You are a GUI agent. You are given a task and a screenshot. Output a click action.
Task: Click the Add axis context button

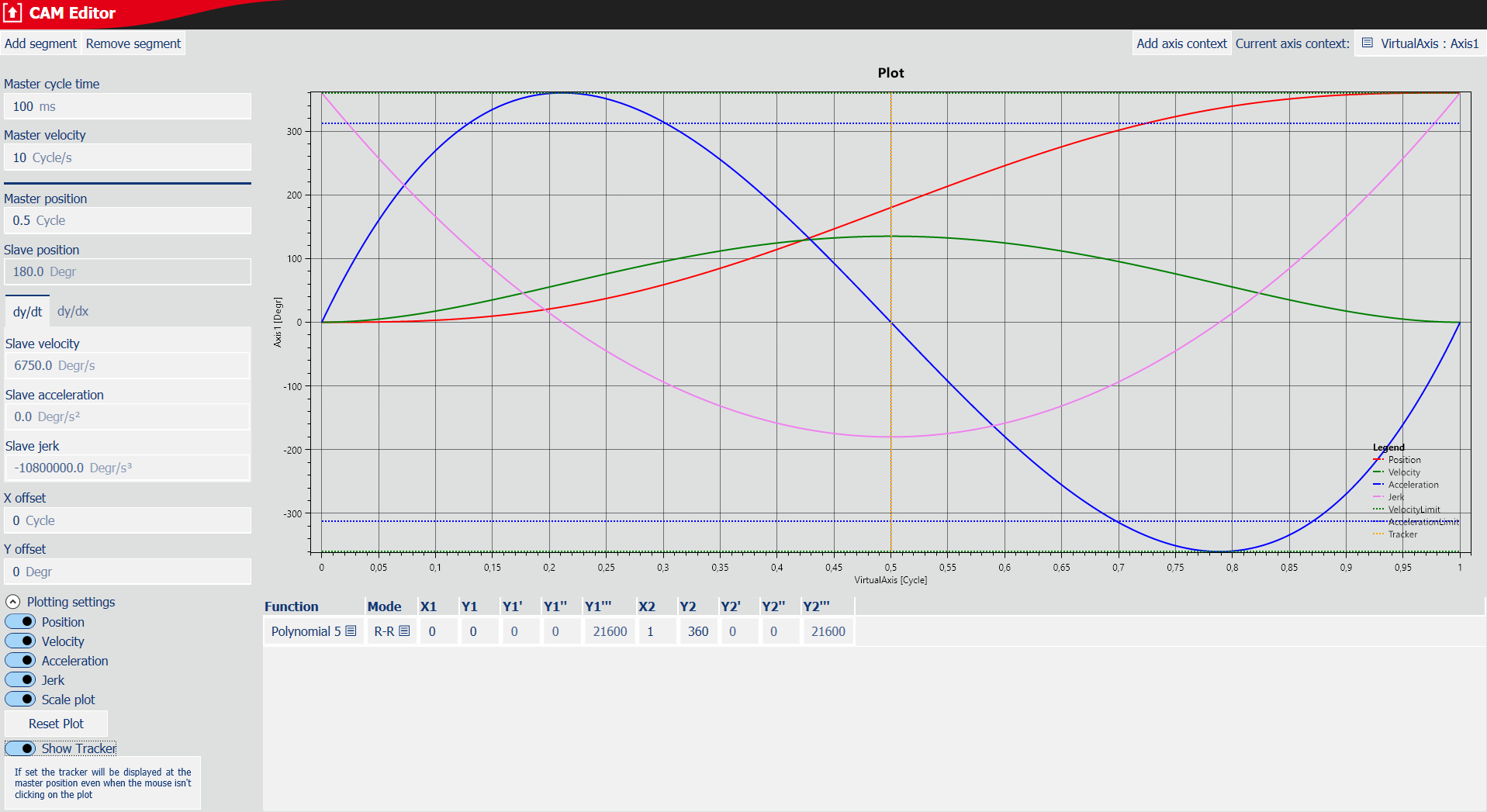tap(1181, 43)
